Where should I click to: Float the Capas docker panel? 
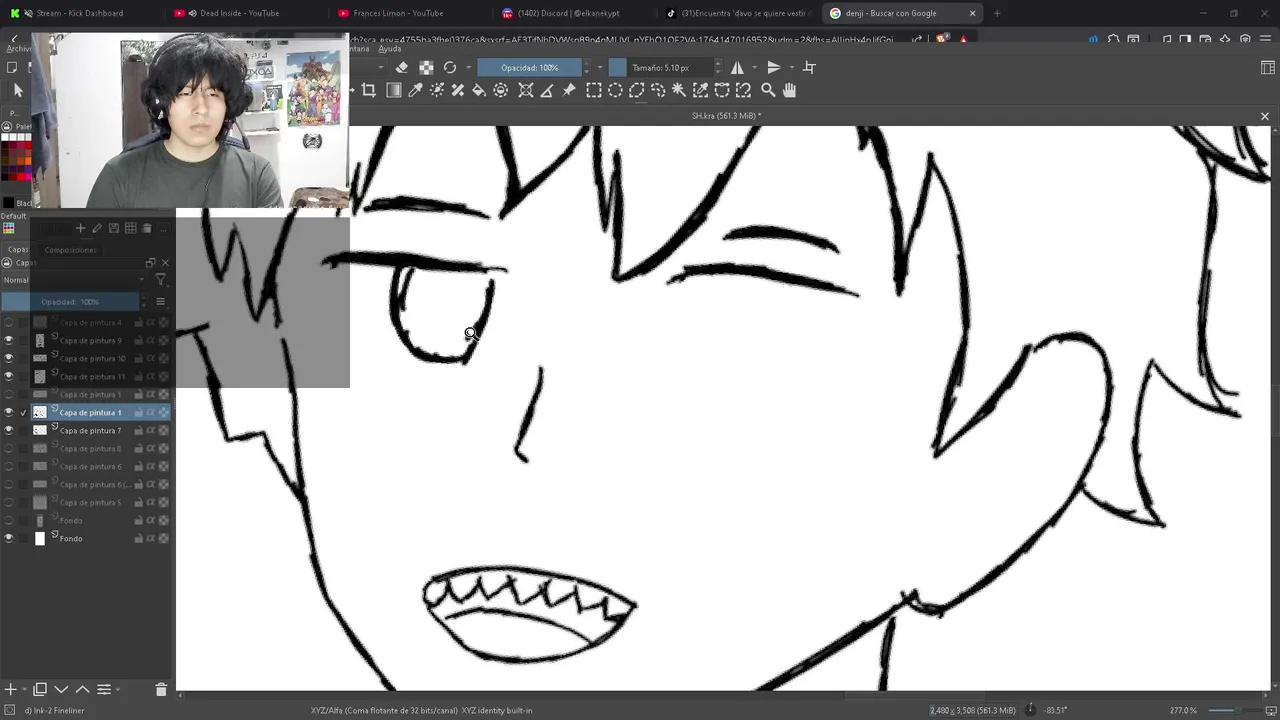click(151, 263)
